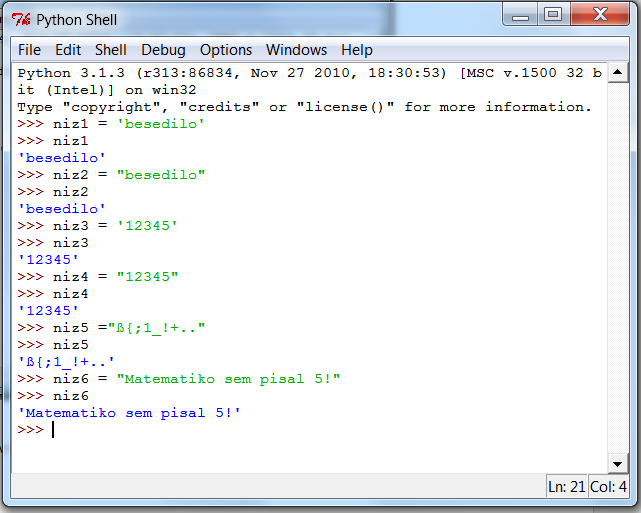
Task: Click the niz1 = 'besedilo' assignment line
Action: 112,124
